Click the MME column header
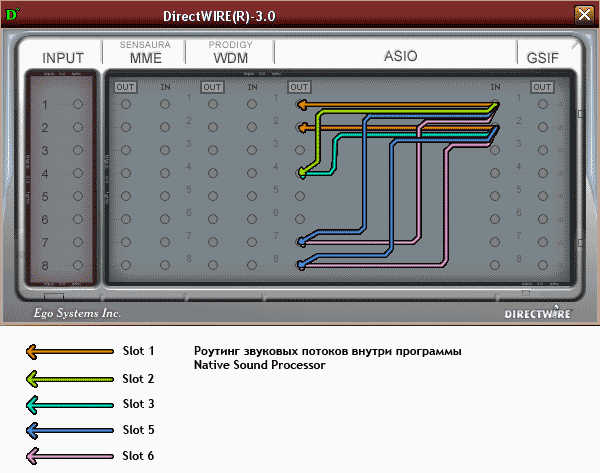600x473 pixels. (x=145, y=58)
